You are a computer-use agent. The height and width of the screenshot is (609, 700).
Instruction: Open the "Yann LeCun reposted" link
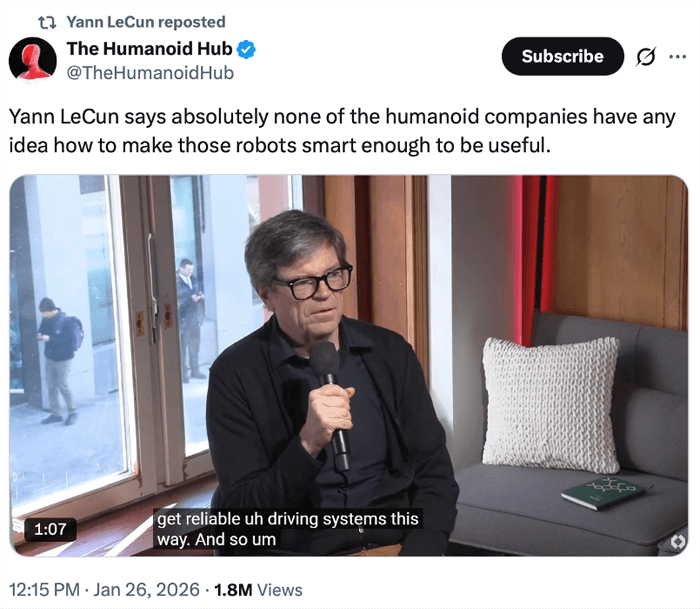tap(145, 22)
